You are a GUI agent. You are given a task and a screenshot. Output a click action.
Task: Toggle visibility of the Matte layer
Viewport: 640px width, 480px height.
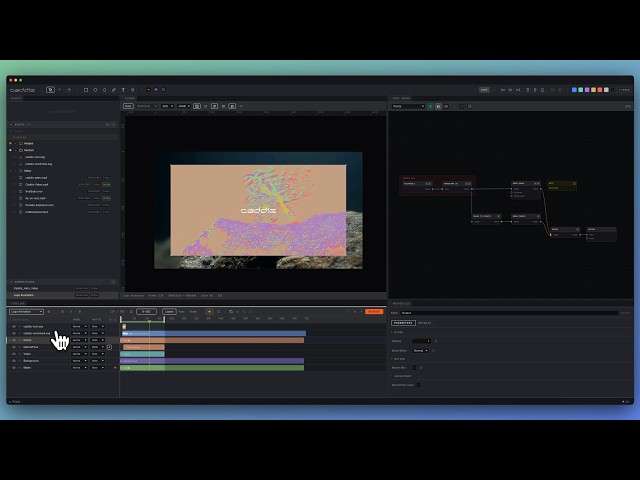tap(14, 368)
